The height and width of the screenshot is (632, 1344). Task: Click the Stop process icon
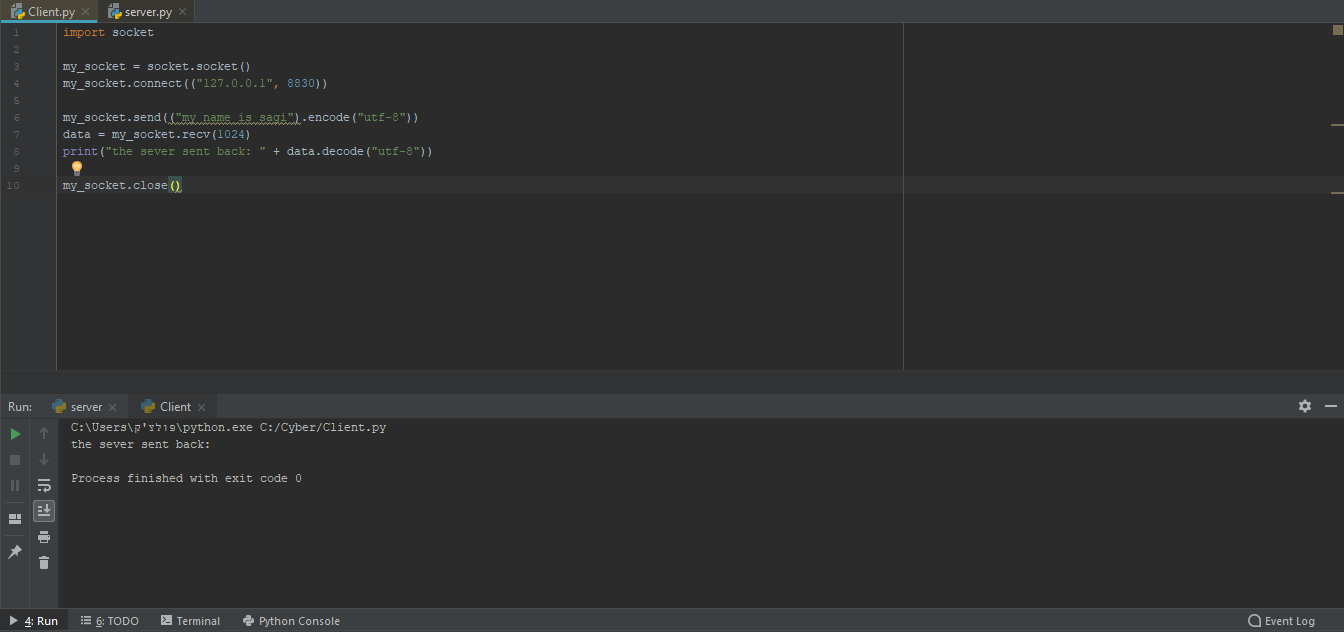(x=15, y=460)
